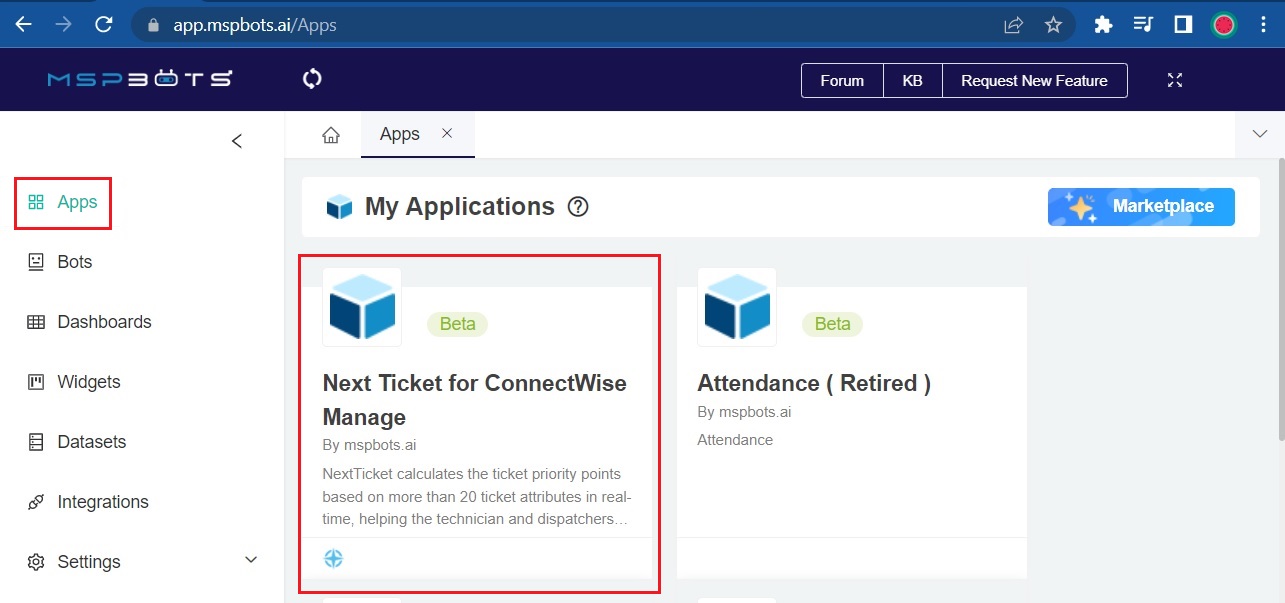The image size is (1285, 603).
Task: Click the fullscreen expand icon in top bar
Action: (x=1174, y=80)
